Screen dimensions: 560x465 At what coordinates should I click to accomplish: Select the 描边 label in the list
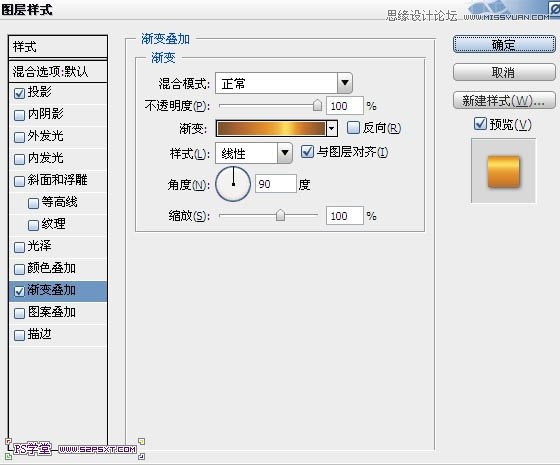coord(40,334)
